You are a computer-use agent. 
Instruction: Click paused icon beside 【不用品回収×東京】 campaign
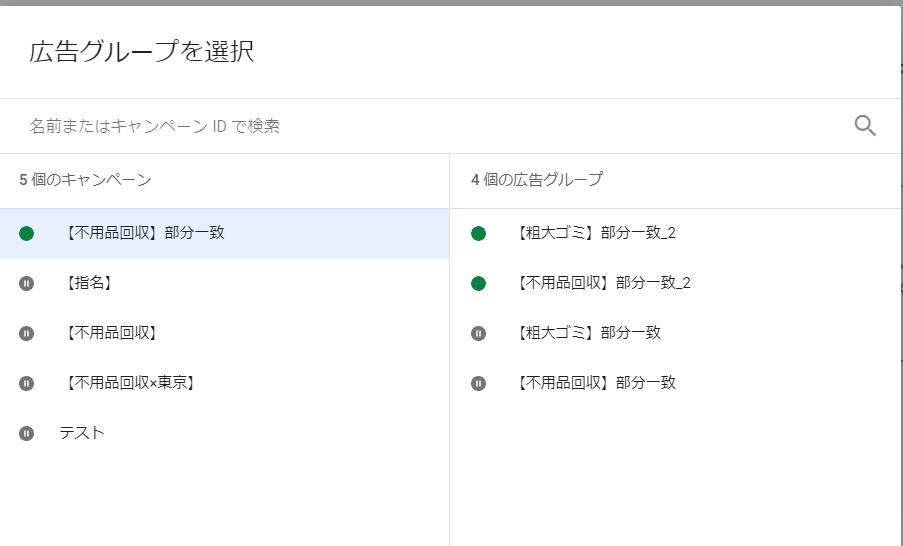tap(26, 384)
